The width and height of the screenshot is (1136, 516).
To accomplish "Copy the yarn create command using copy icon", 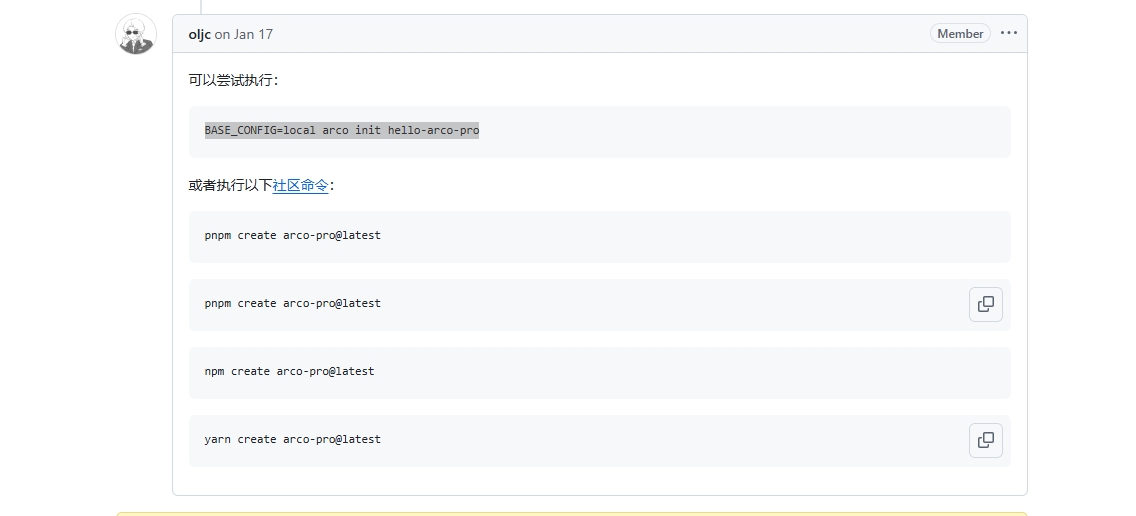I will 985,440.
